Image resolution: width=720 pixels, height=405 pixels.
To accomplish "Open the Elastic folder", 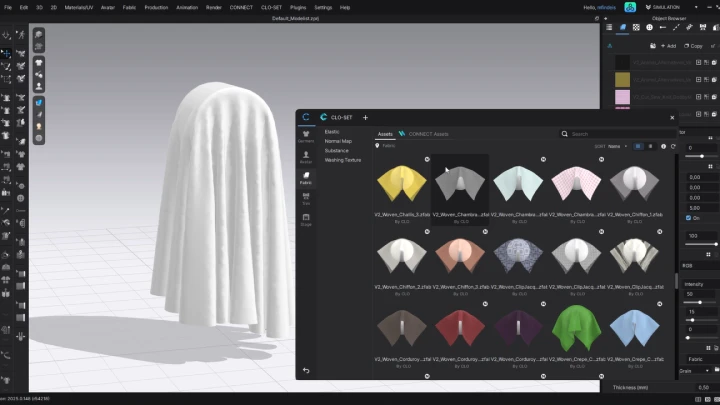I will point(332,132).
